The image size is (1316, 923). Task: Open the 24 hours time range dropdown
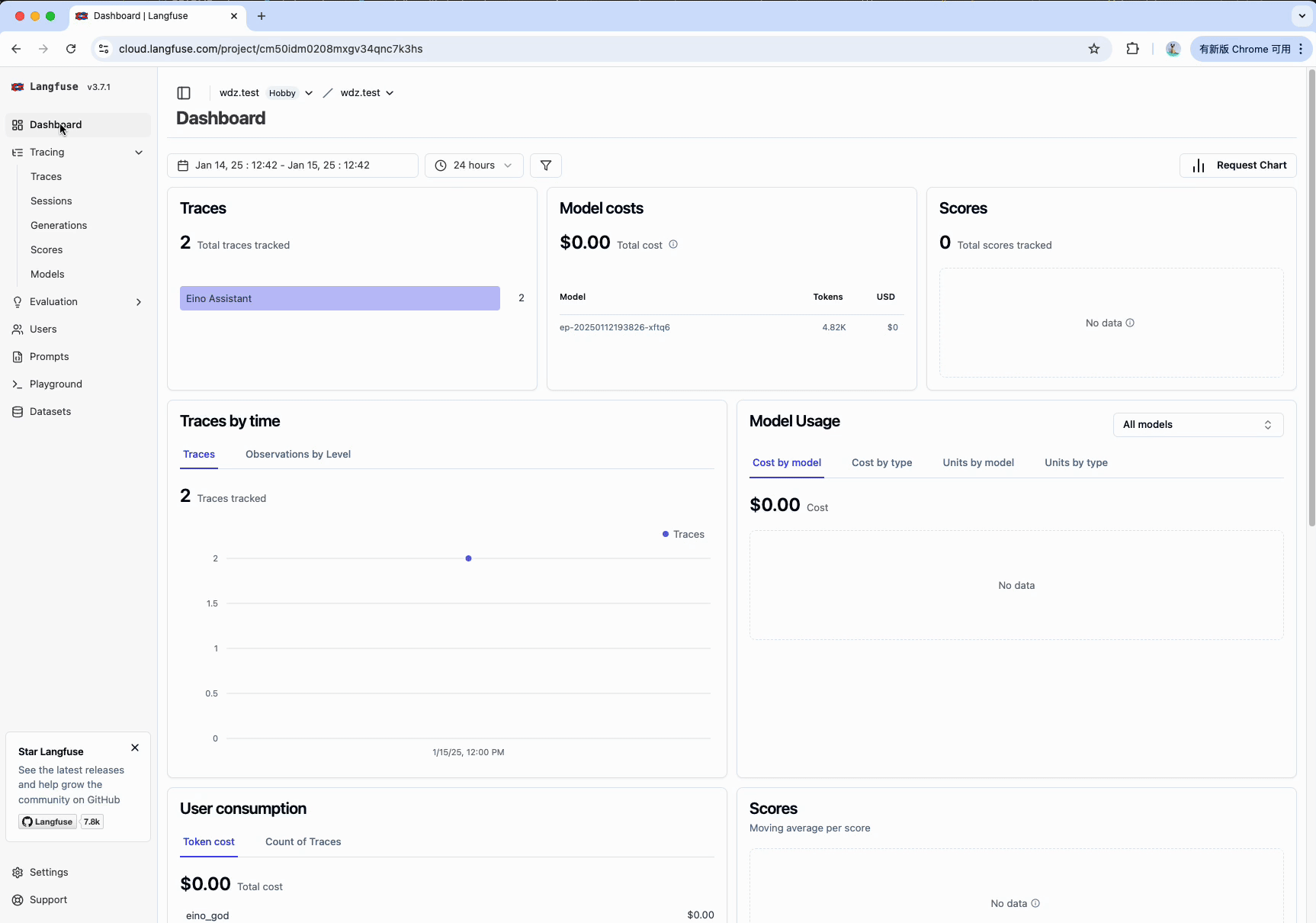coord(473,166)
